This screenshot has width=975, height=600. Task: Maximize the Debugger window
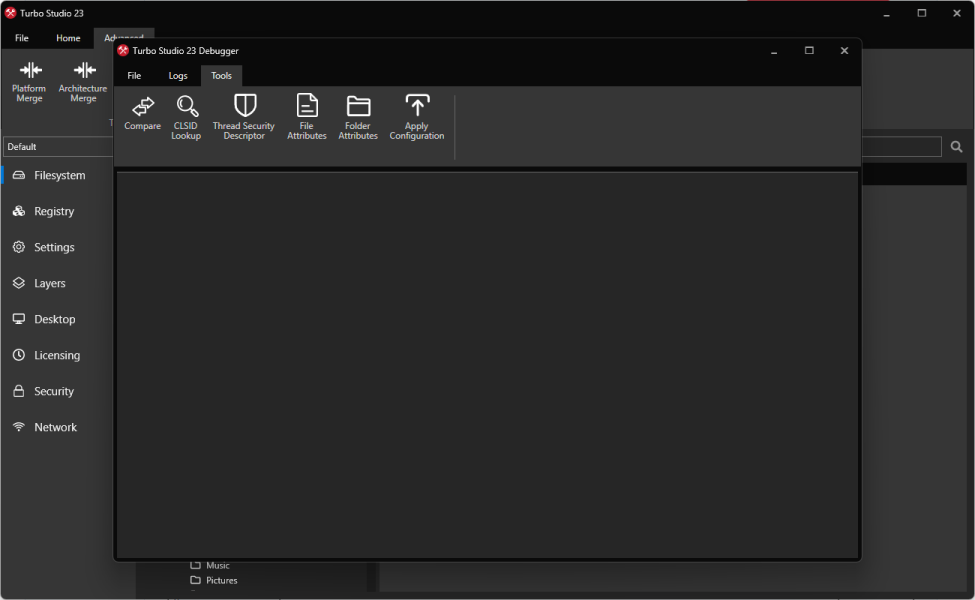click(x=809, y=51)
